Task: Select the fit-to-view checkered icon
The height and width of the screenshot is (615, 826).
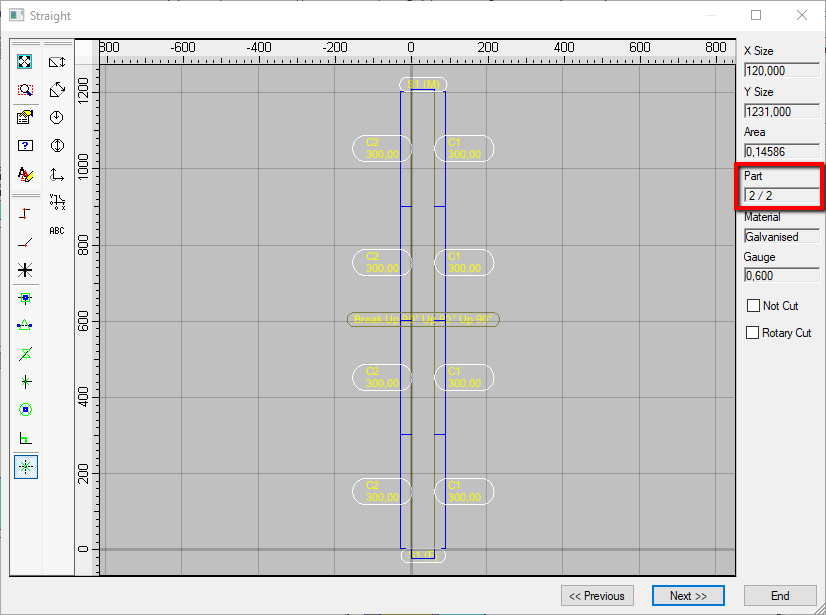Action: 25,61
